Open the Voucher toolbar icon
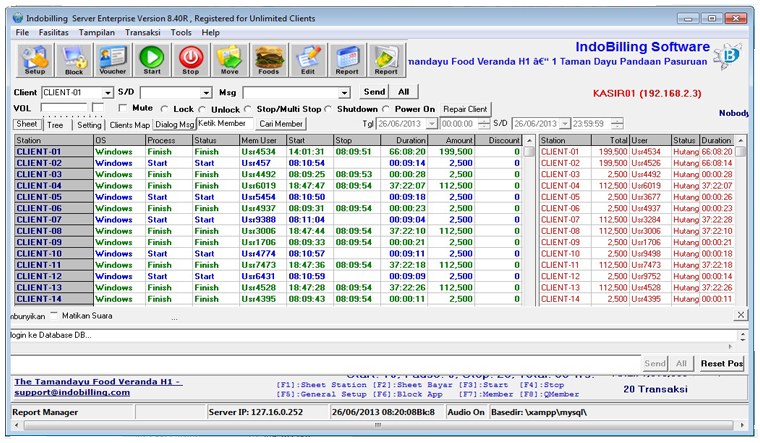The width and height of the screenshot is (760, 443). pos(112,60)
